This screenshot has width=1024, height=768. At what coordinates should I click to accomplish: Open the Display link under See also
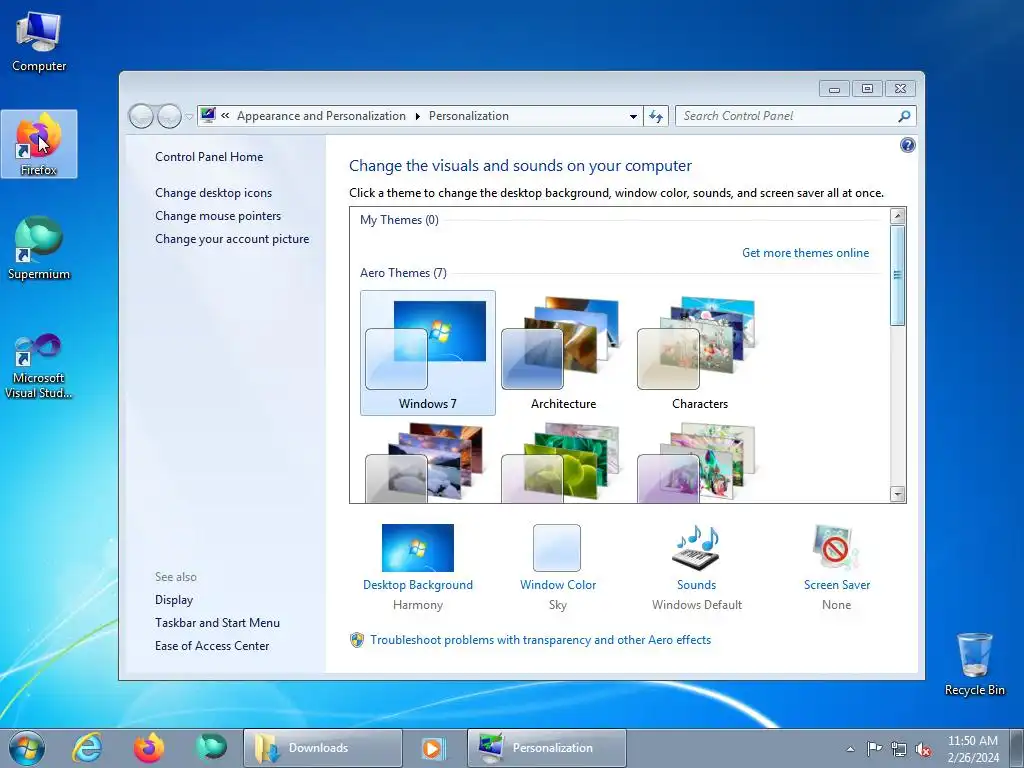pyautogui.click(x=174, y=600)
